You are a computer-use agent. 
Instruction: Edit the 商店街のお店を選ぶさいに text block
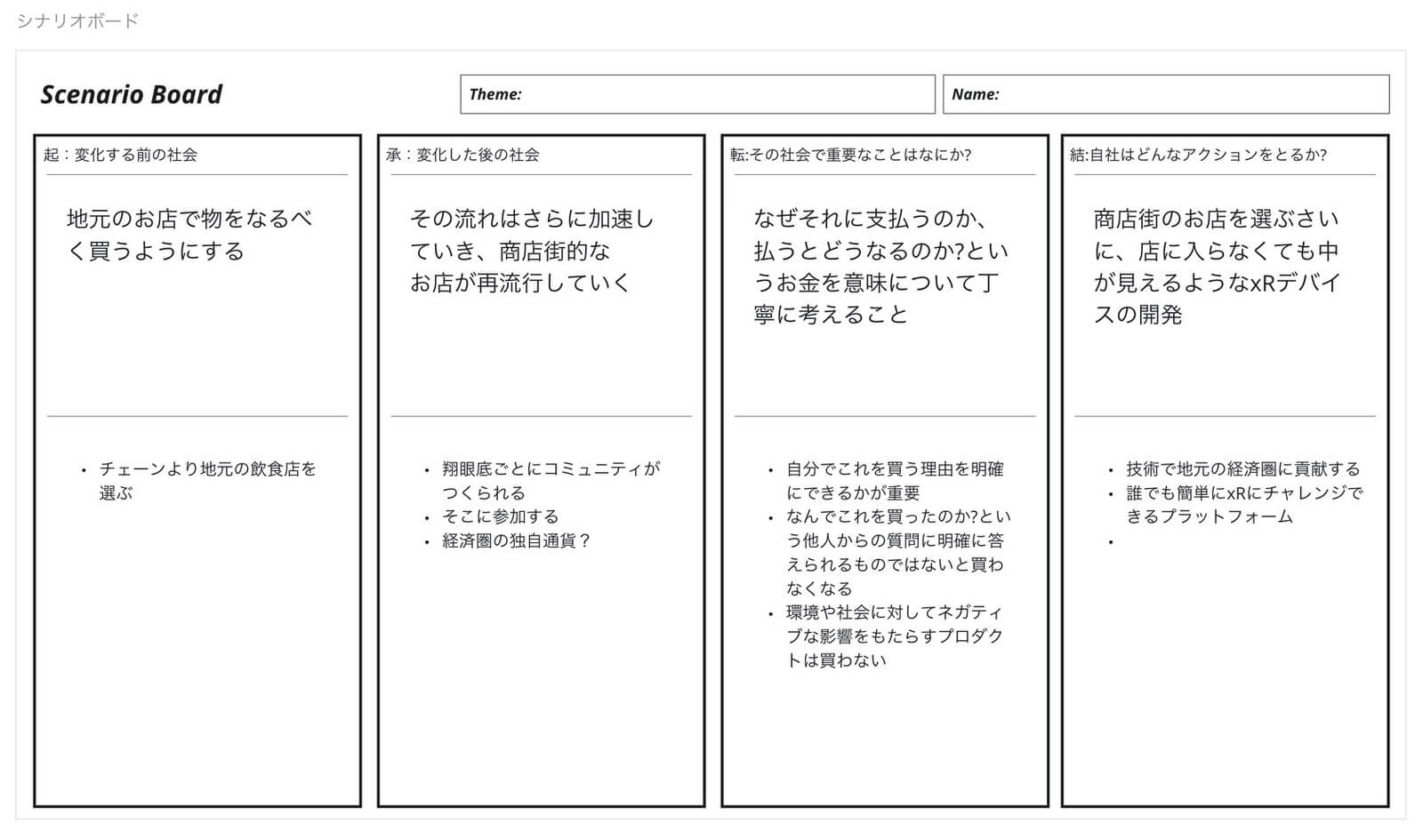(1217, 267)
